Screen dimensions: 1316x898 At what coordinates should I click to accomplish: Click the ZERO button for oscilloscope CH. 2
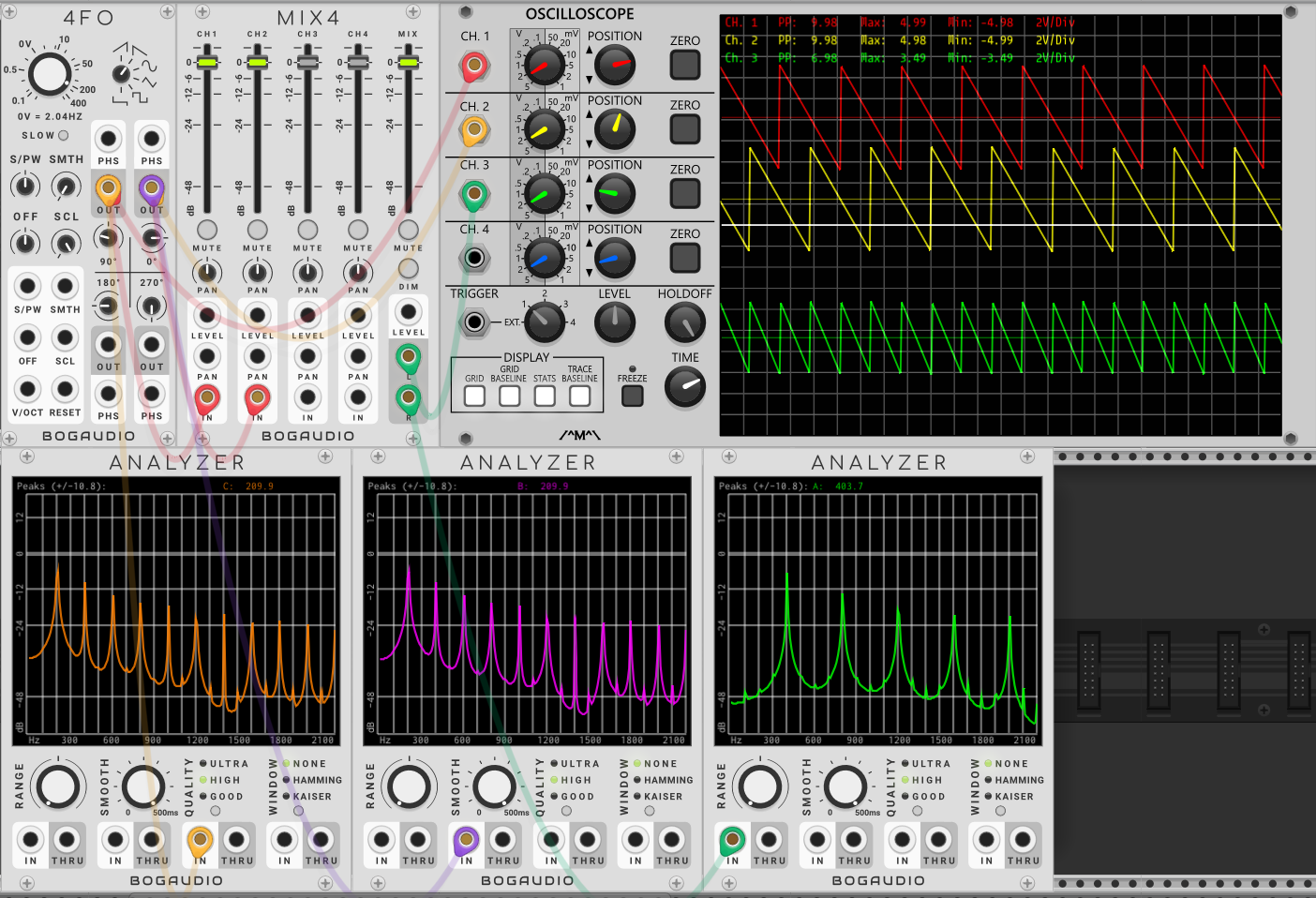(685, 129)
